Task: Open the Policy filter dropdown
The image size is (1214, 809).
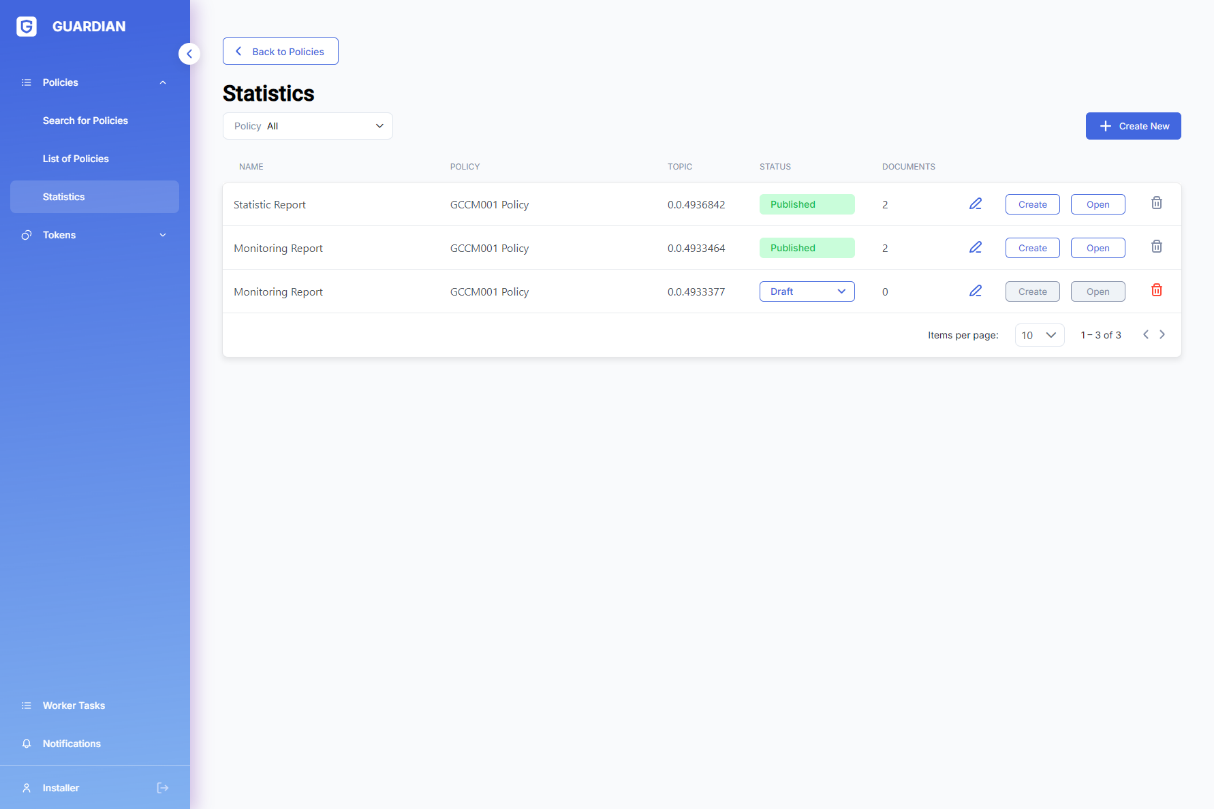Action: 308,126
